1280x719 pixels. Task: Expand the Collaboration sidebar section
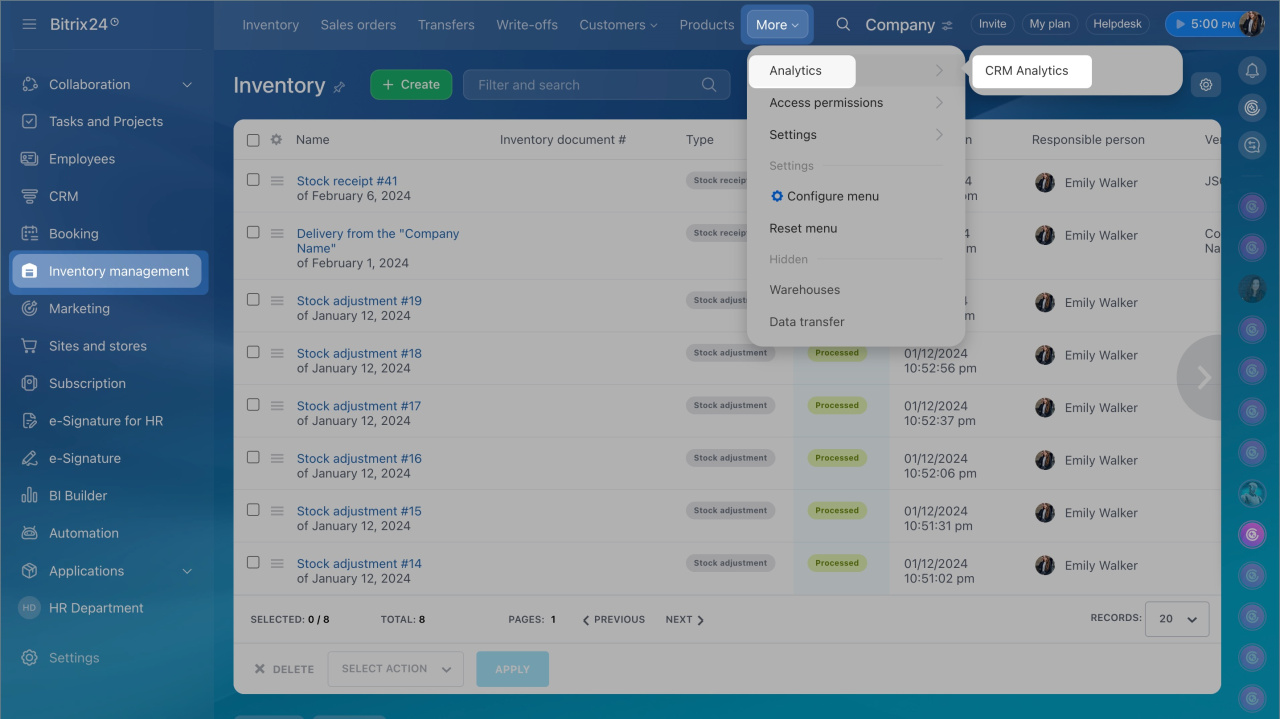click(x=187, y=85)
